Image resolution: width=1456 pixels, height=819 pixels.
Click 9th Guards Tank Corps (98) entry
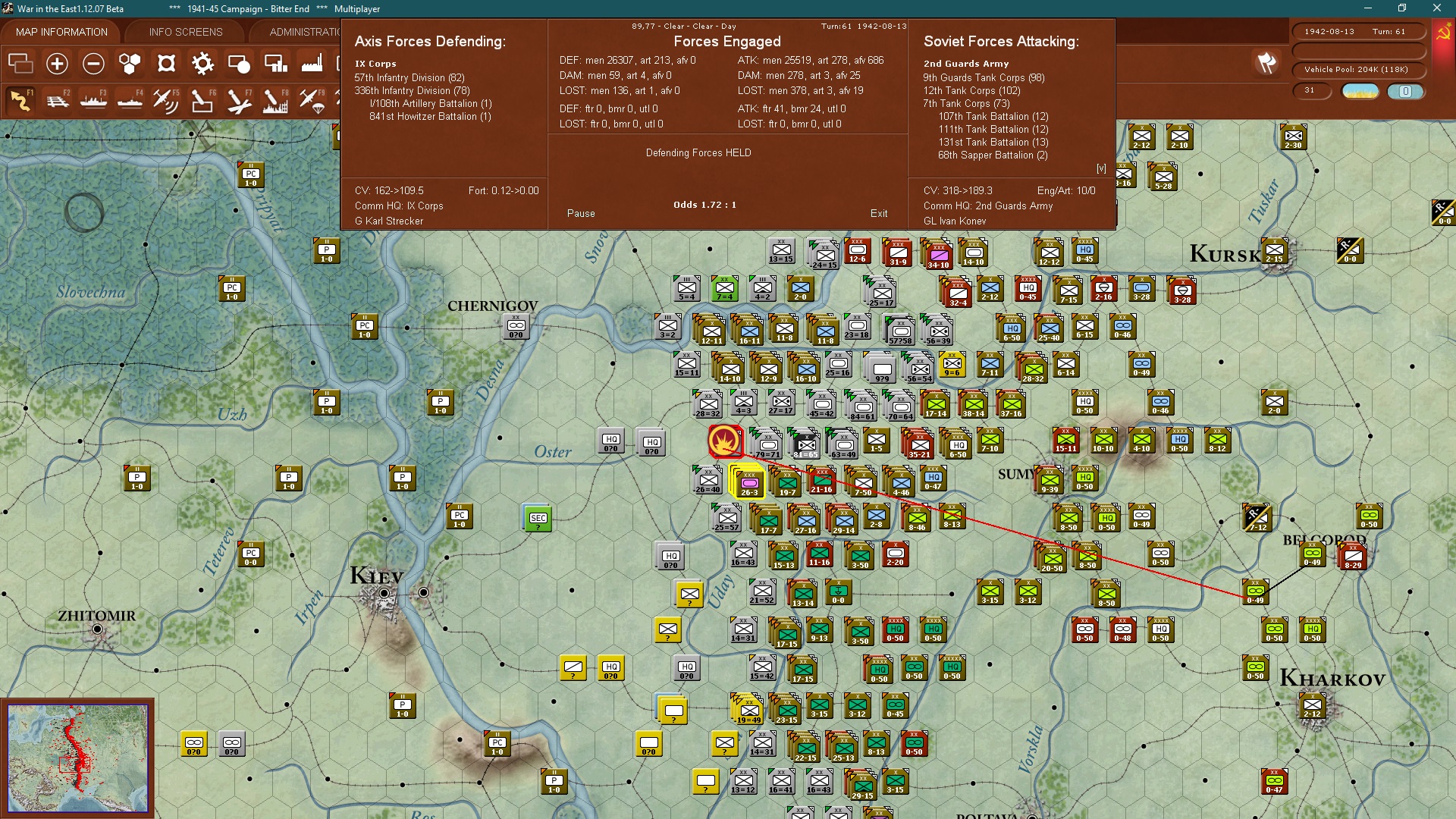click(x=984, y=78)
